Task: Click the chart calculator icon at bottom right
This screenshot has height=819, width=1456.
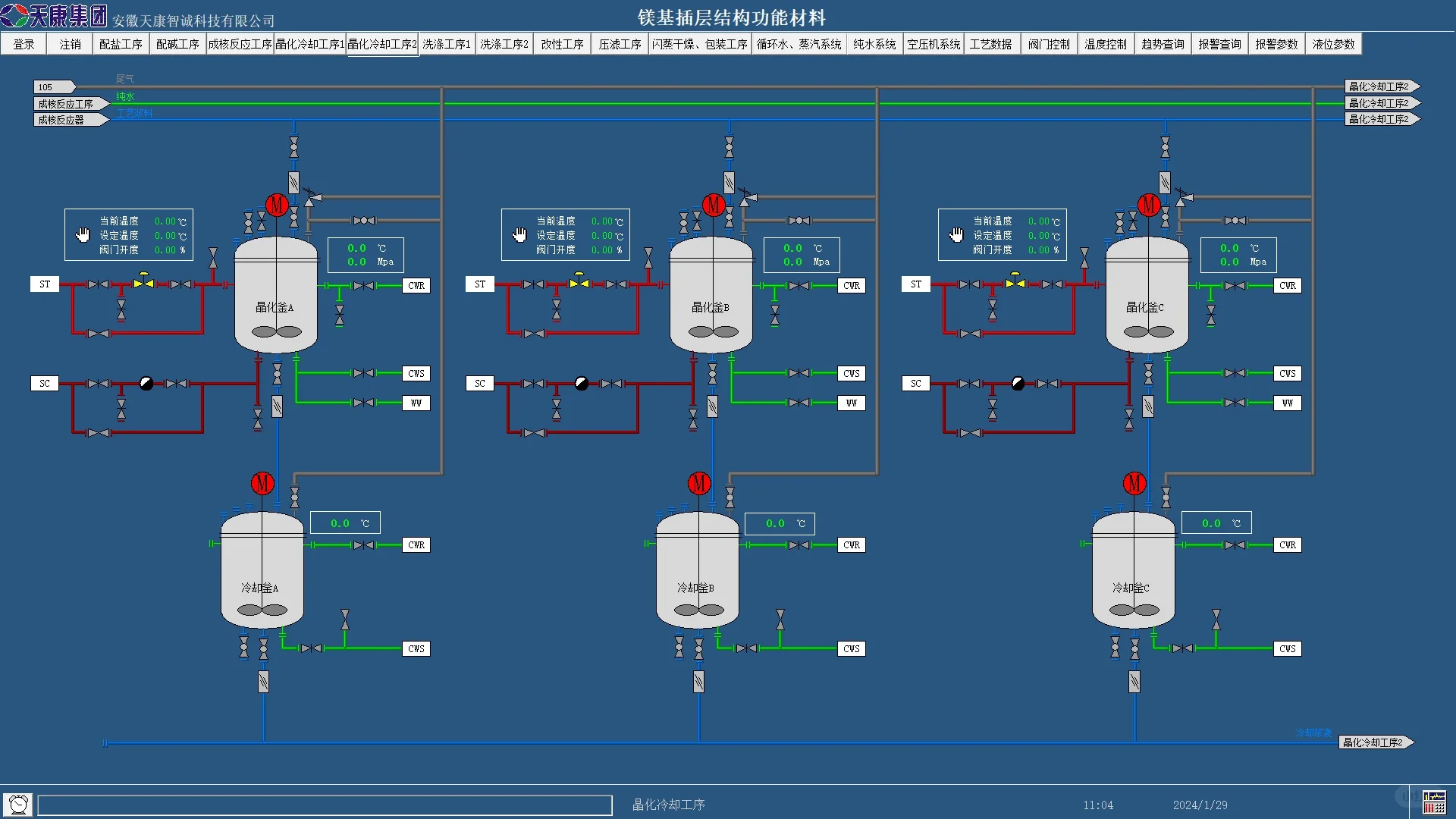Action: 1433,802
